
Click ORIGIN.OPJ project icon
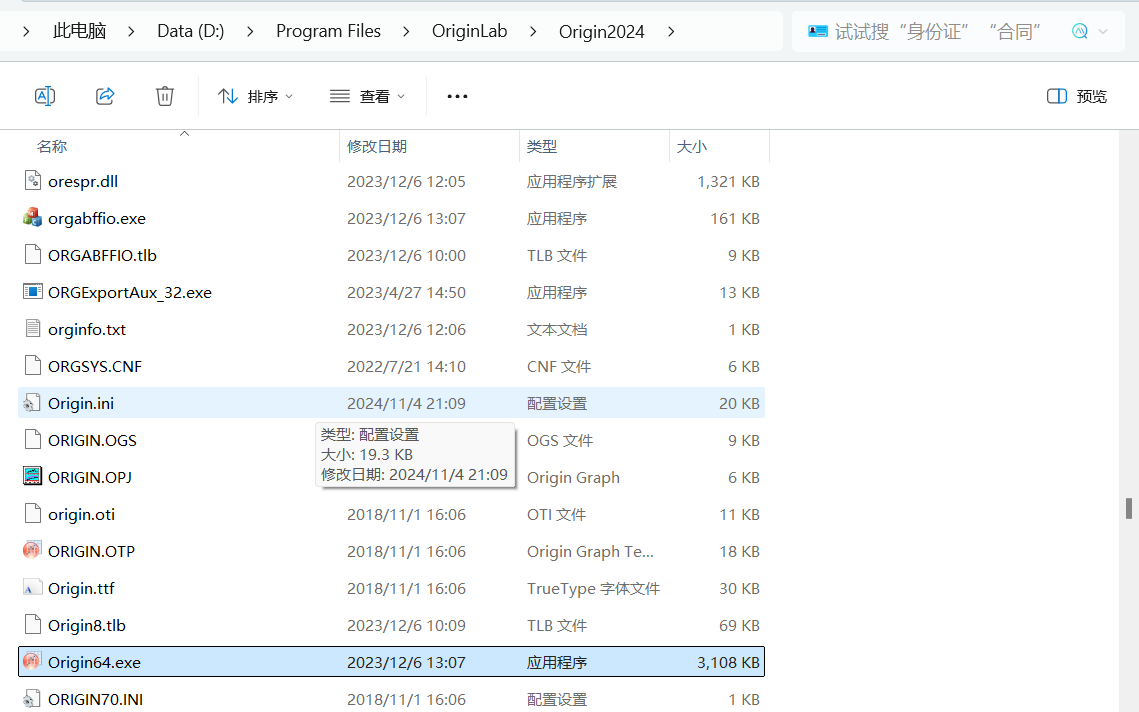pyautogui.click(x=33, y=477)
